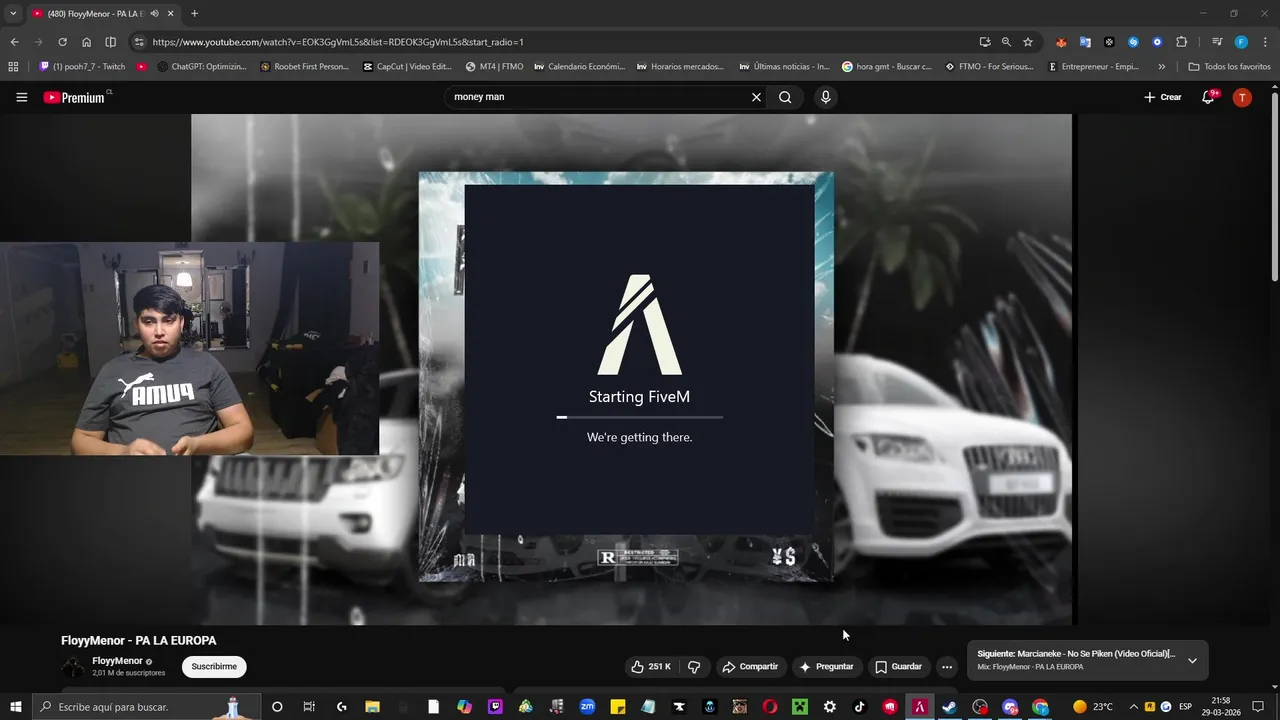The width and height of the screenshot is (1280, 720).
Task: Click the page scrollbar up arrow
Action: tap(1274, 88)
